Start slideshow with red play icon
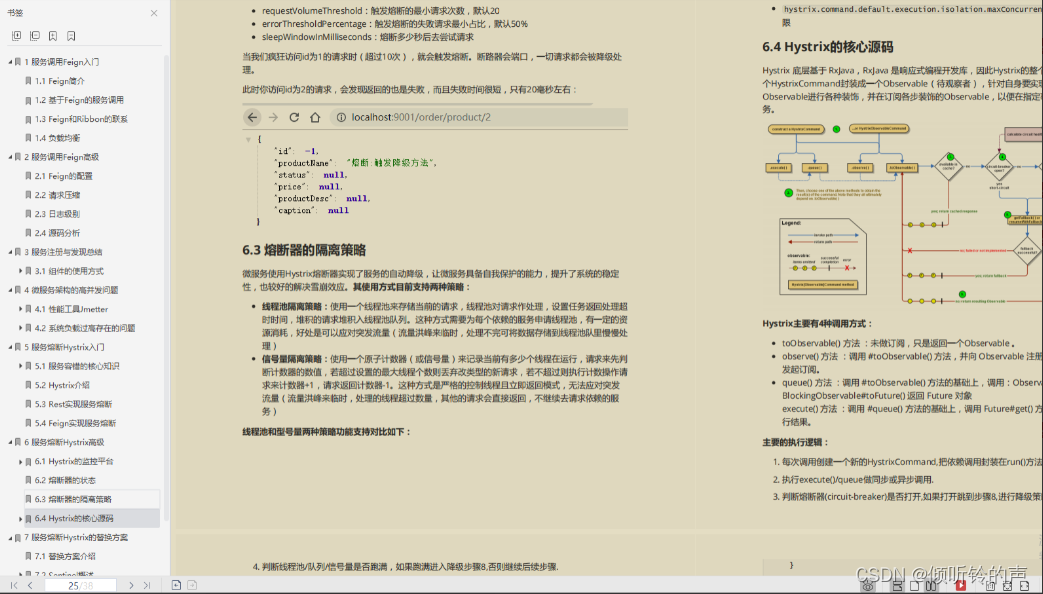1043x594 pixels. (961, 586)
